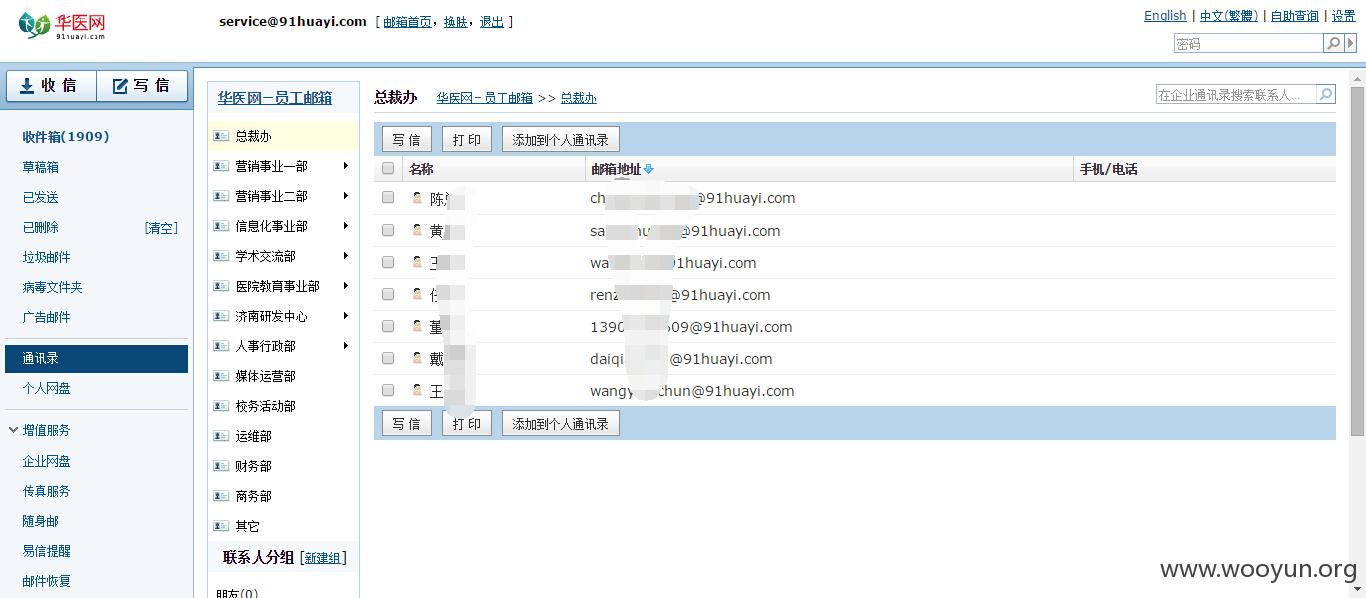This screenshot has height=598, width=1366.
Task: Expand the 济南研发中心 submenu arrow
Action: [x=346, y=316]
